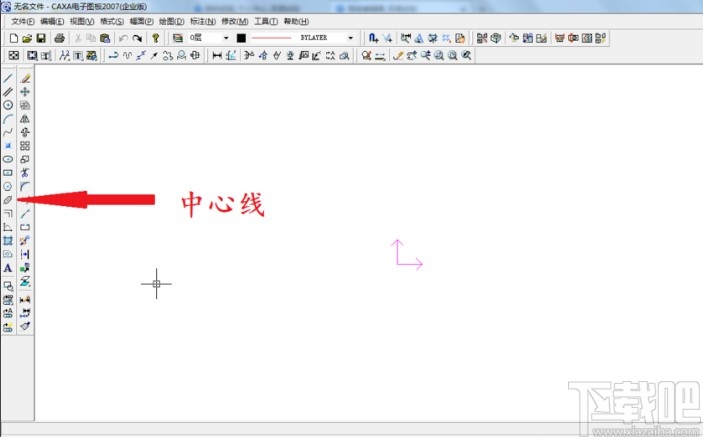703x437 pixels.
Task: Select the text annotation tool (A)
Action: [x=8, y=268]
